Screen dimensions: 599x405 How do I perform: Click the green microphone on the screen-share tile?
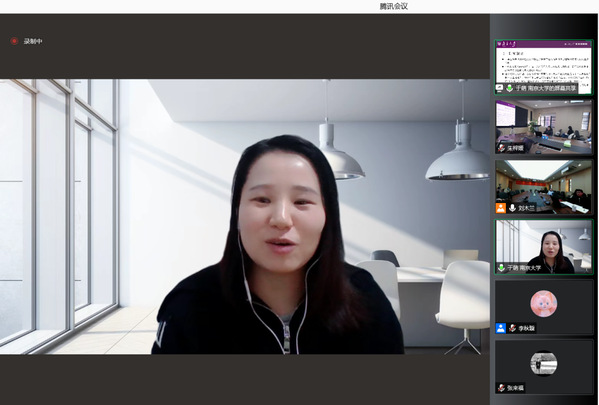510,88
